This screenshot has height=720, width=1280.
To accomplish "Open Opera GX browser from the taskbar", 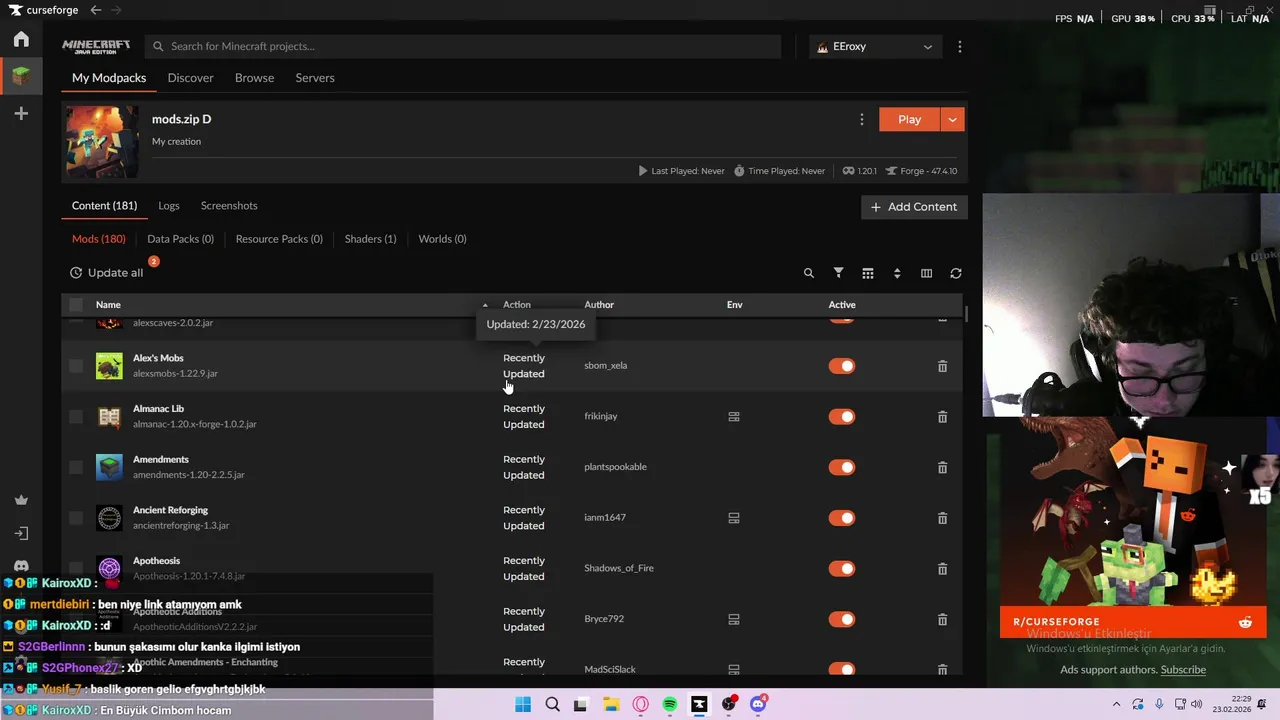I will [641, 704].
